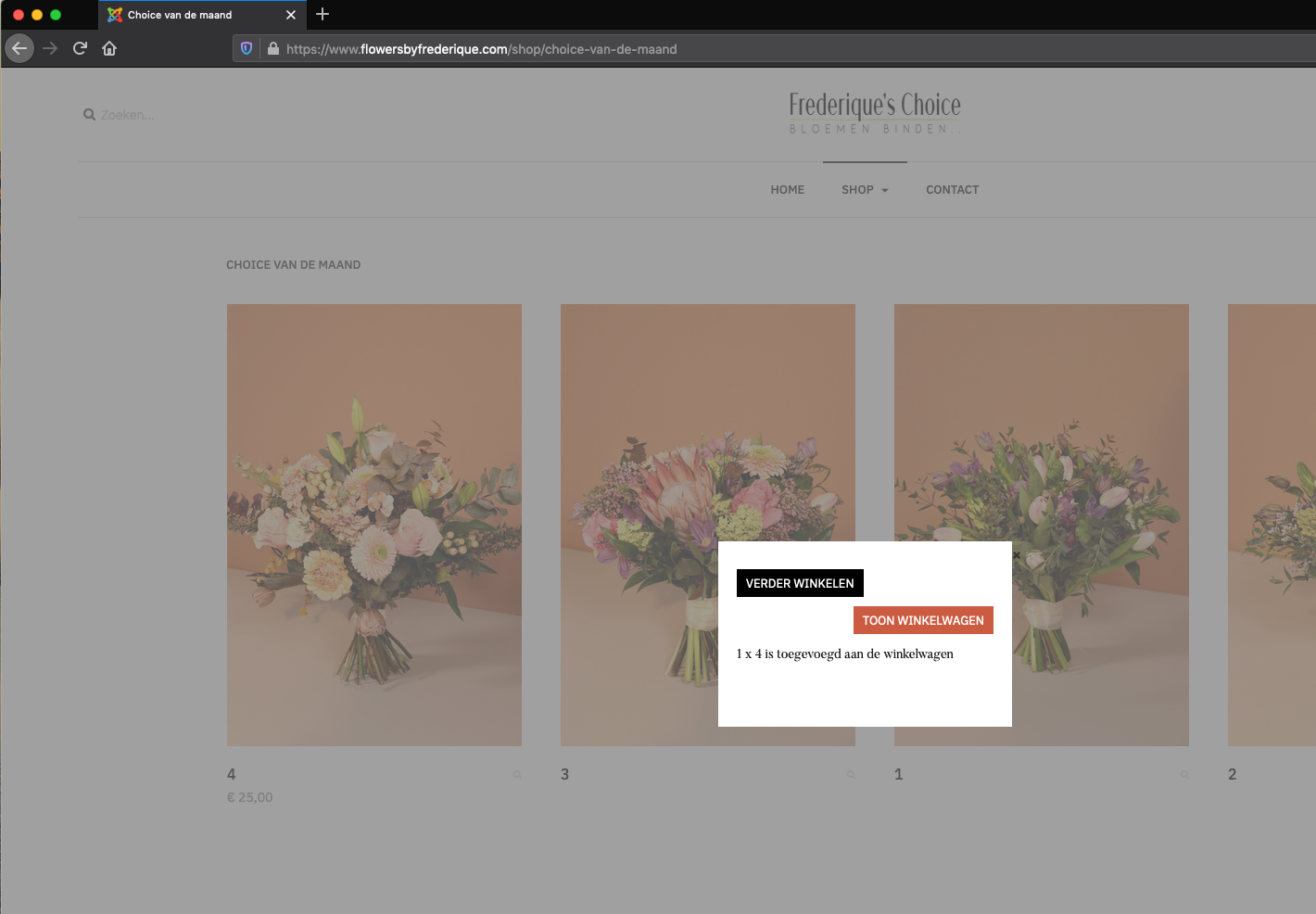
Task: Close the Choice van de maand tab
Action: click(x=291, y=15)
